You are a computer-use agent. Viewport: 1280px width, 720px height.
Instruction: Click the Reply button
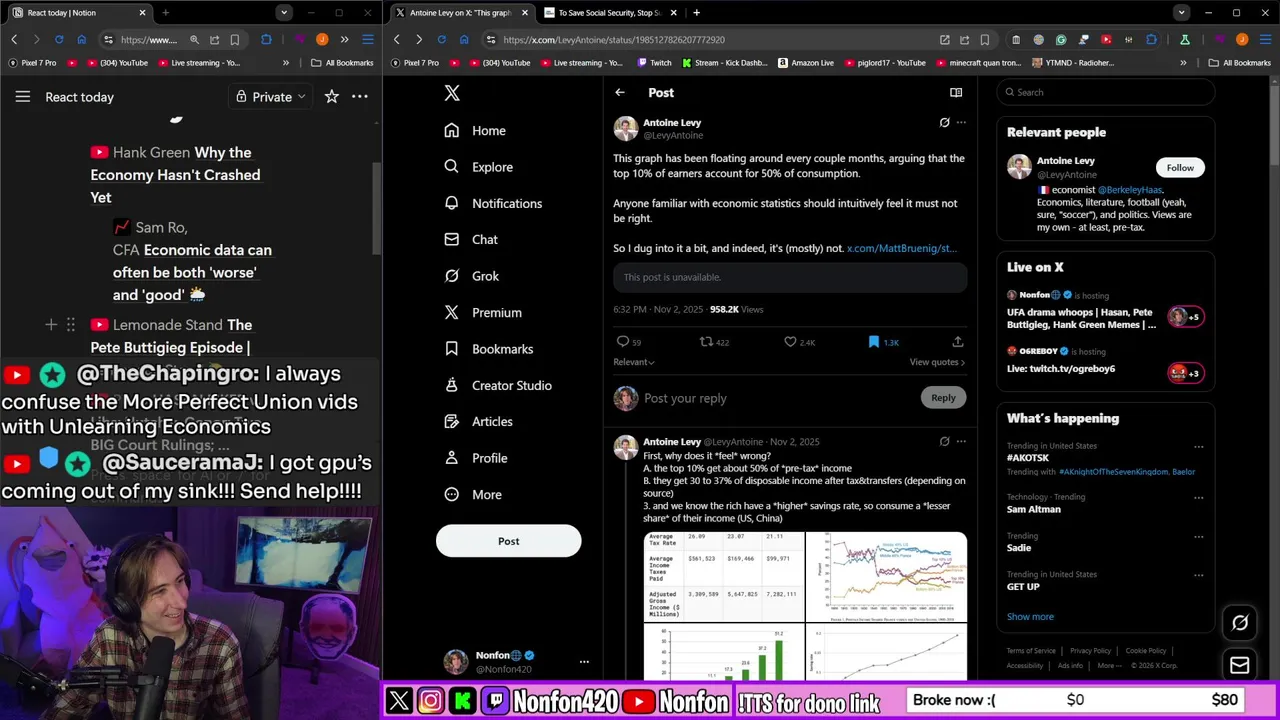943,398
